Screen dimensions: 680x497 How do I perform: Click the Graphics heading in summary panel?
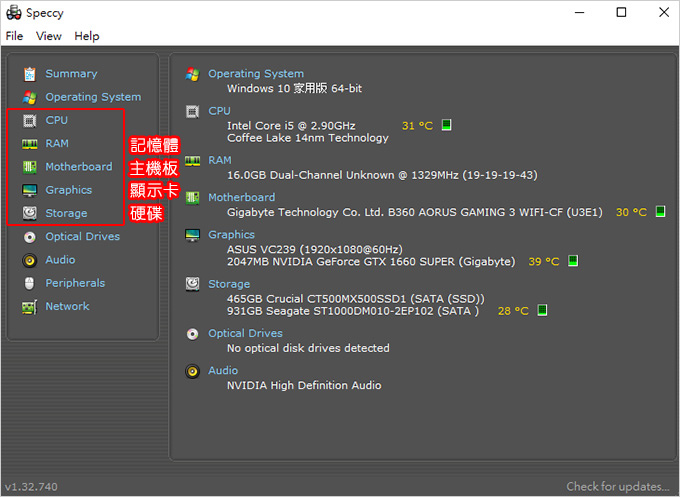(232, 235)
